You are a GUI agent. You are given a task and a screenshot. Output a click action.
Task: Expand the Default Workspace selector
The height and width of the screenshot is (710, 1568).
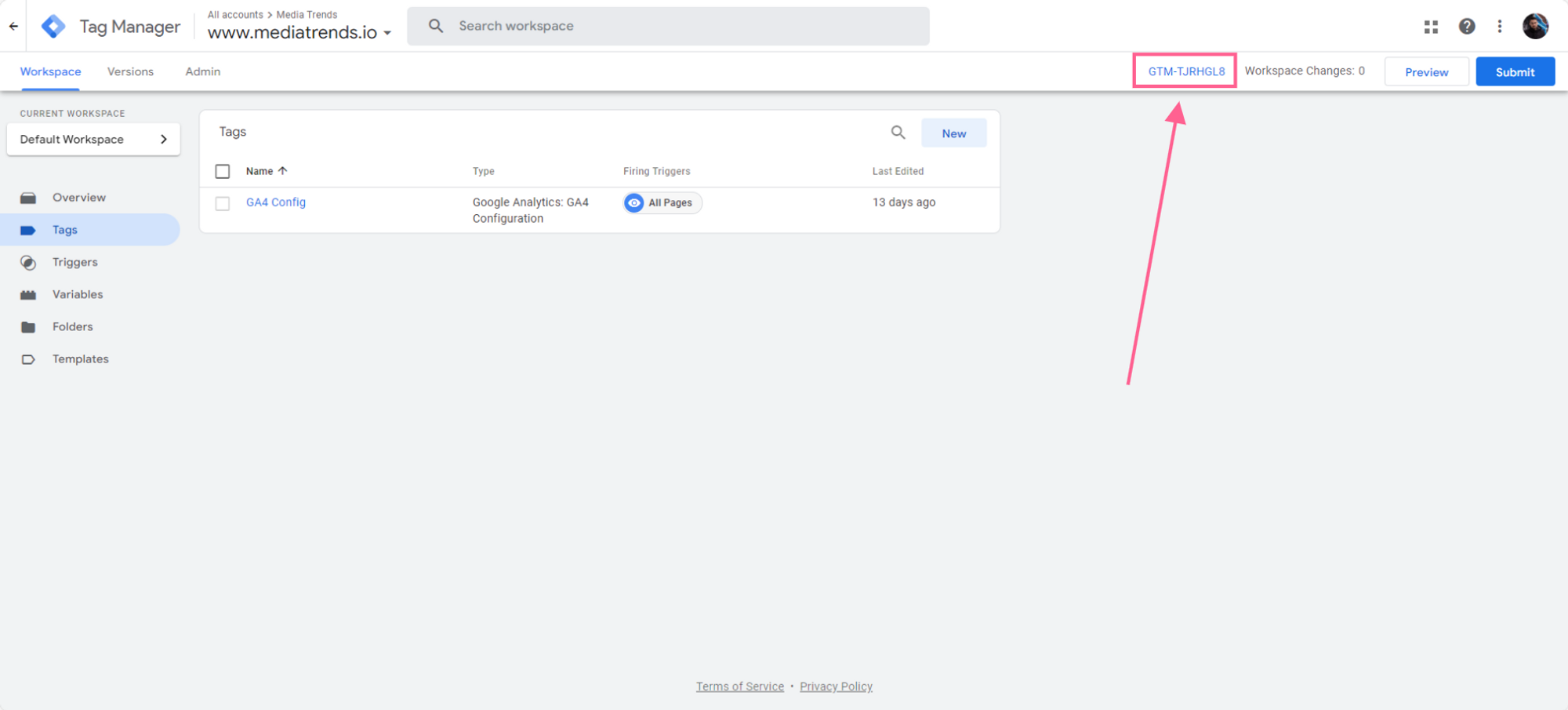pyautogui.click(x=93, y=139)
